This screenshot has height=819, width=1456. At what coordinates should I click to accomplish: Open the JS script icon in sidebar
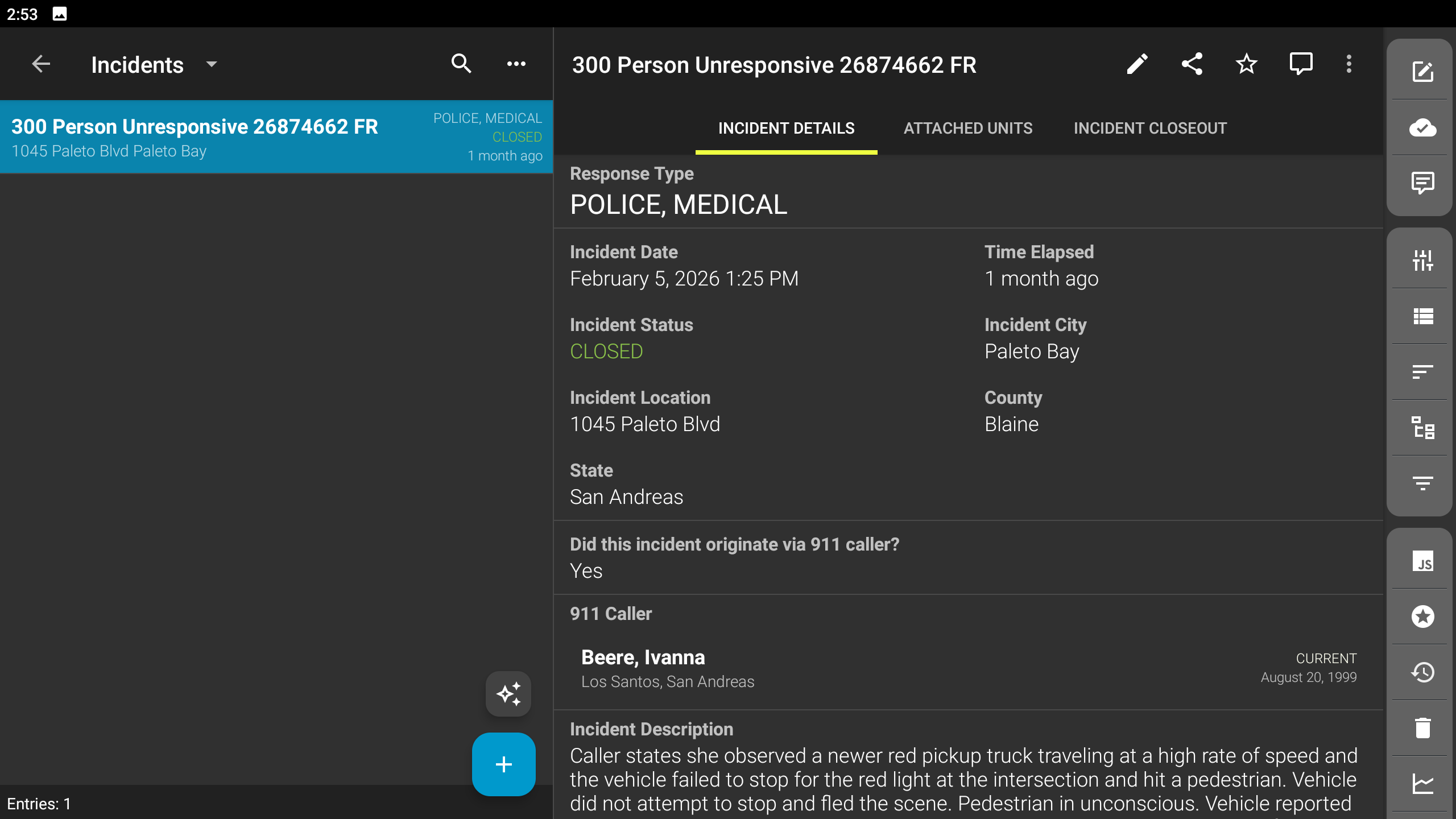[1422, 561]
